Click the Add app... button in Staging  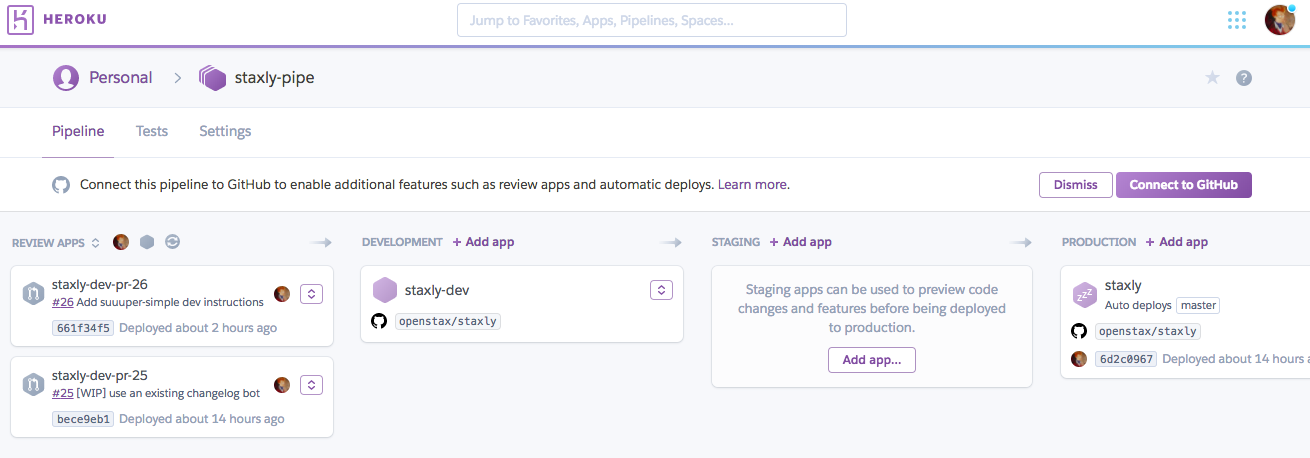point(872,360)
